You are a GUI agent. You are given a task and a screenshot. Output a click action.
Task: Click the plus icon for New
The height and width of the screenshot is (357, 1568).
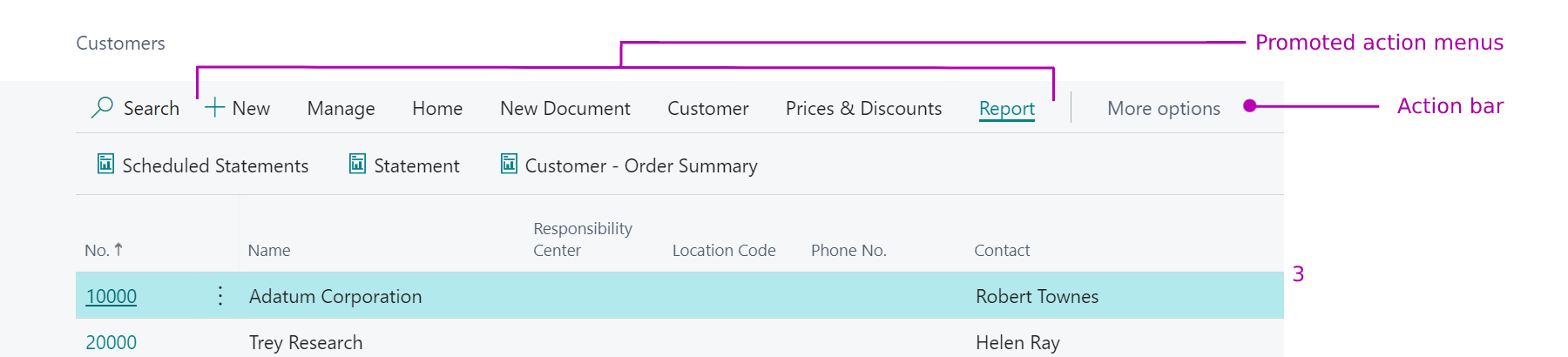[x=214, y=107]
